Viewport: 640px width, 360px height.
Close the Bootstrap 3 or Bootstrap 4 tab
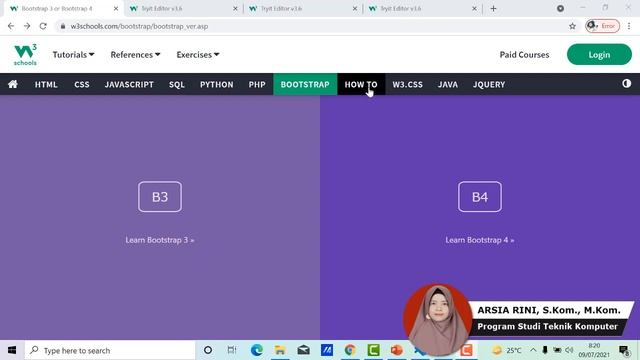[116, 9]
